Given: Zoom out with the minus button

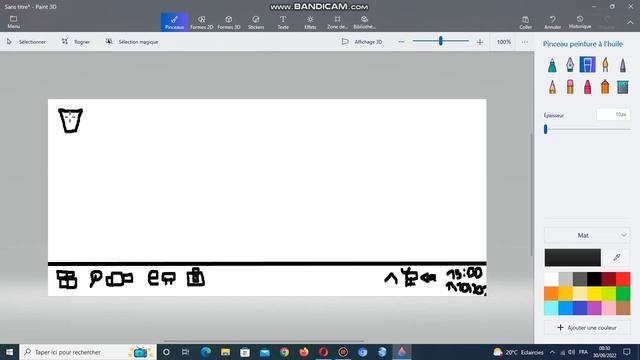Looking at the screenshot, I should click(401, 42).
